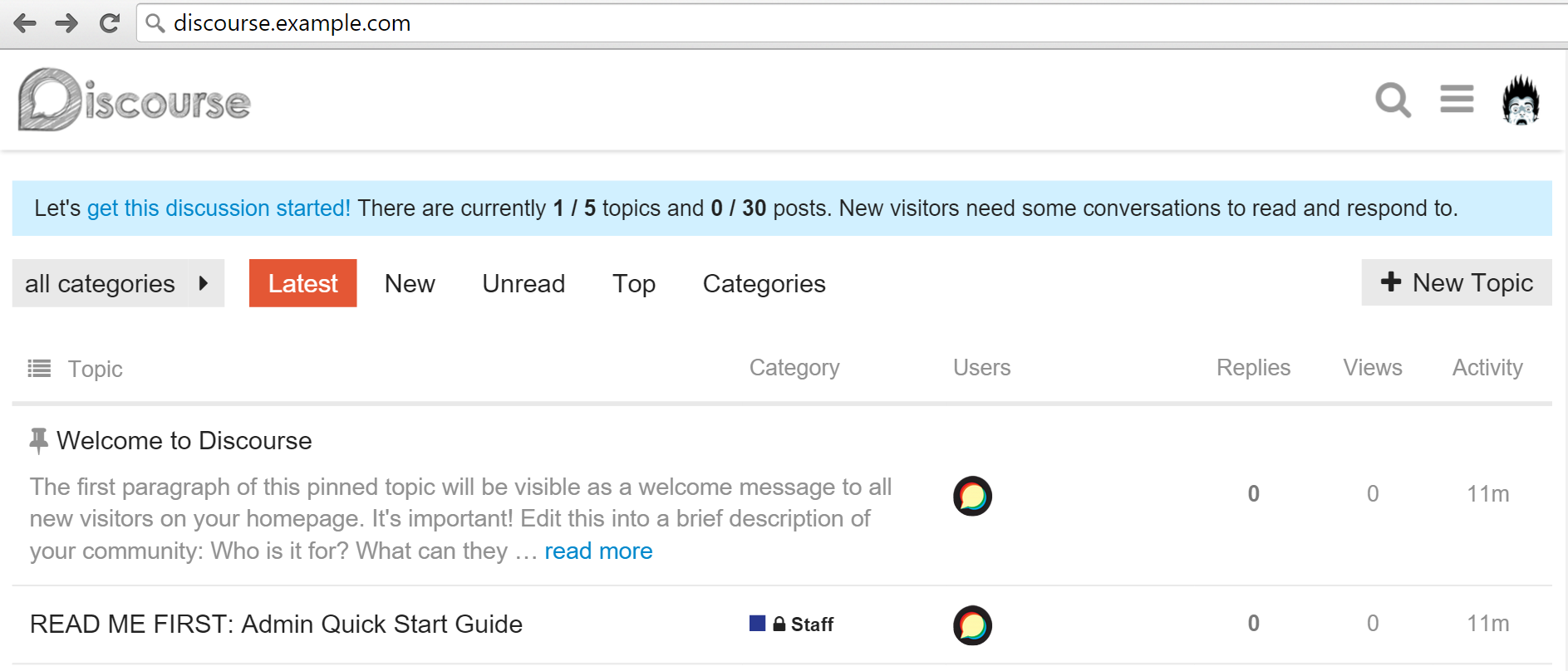The image size is (1568, 671).
Task: Click the browser back arrow
Action: (25, 23)
